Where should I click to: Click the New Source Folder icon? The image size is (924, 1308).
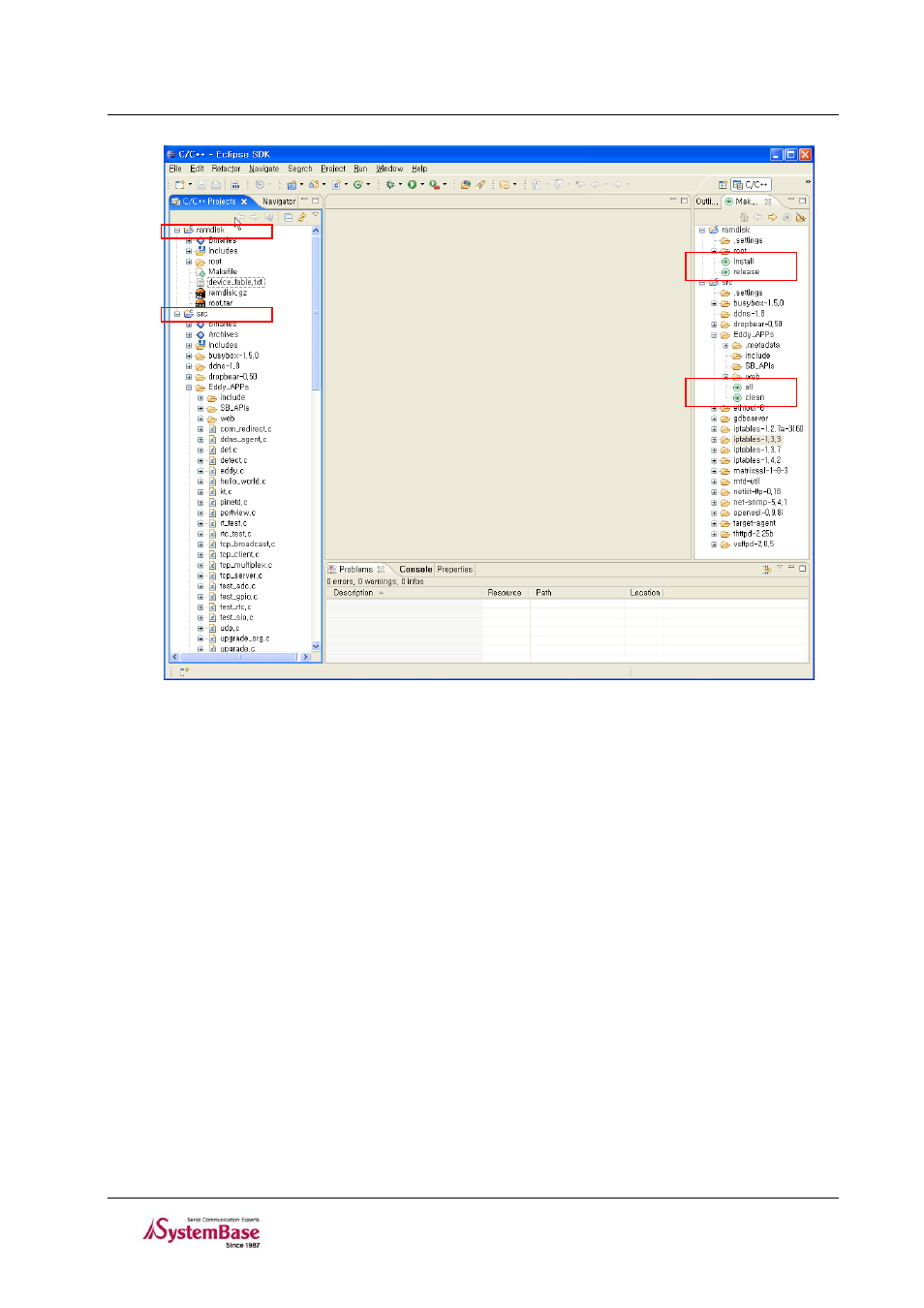point(314,184)
